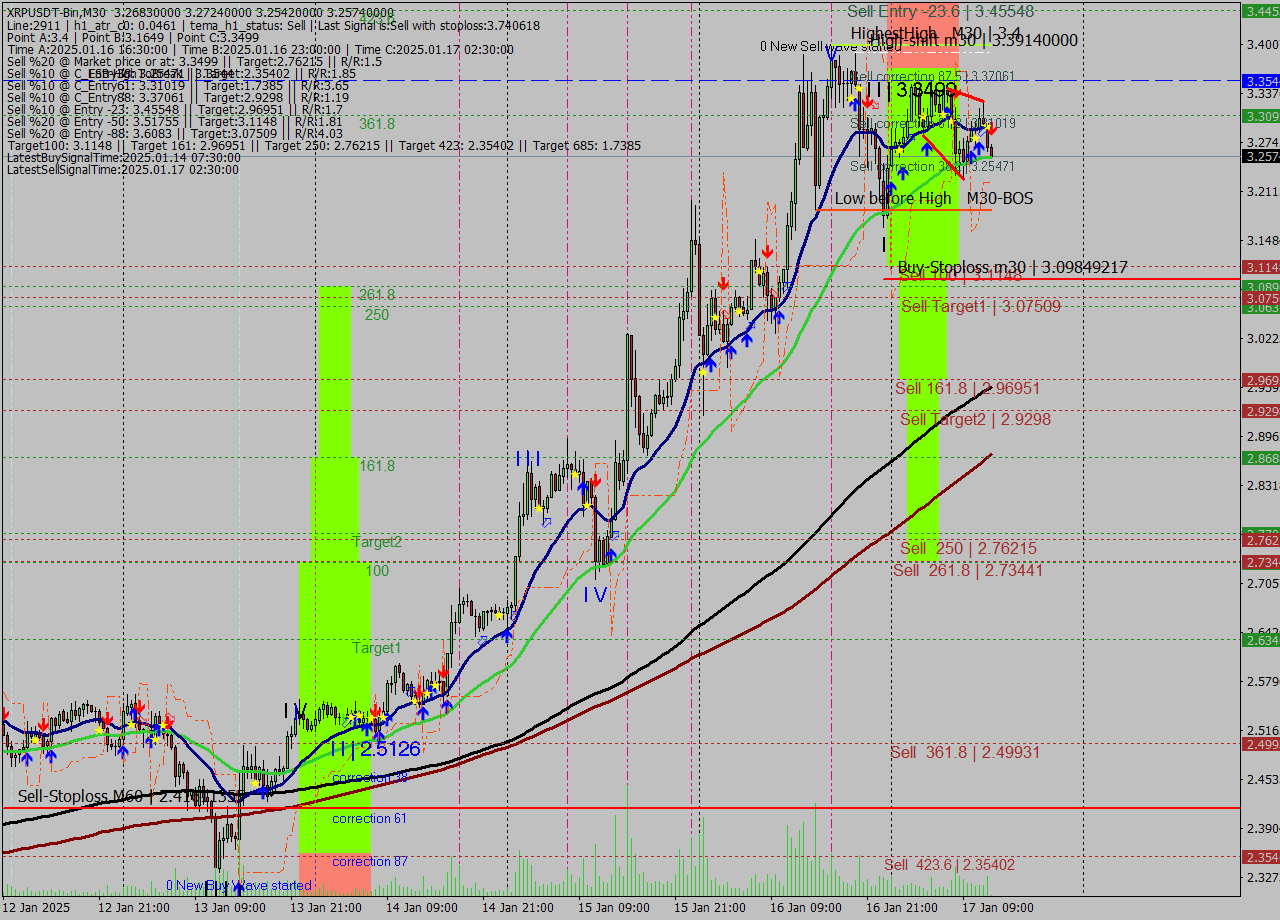Click the red 2.969 price axis tag
This screenshot has height=920, width=1280.
coord(1260,380)
